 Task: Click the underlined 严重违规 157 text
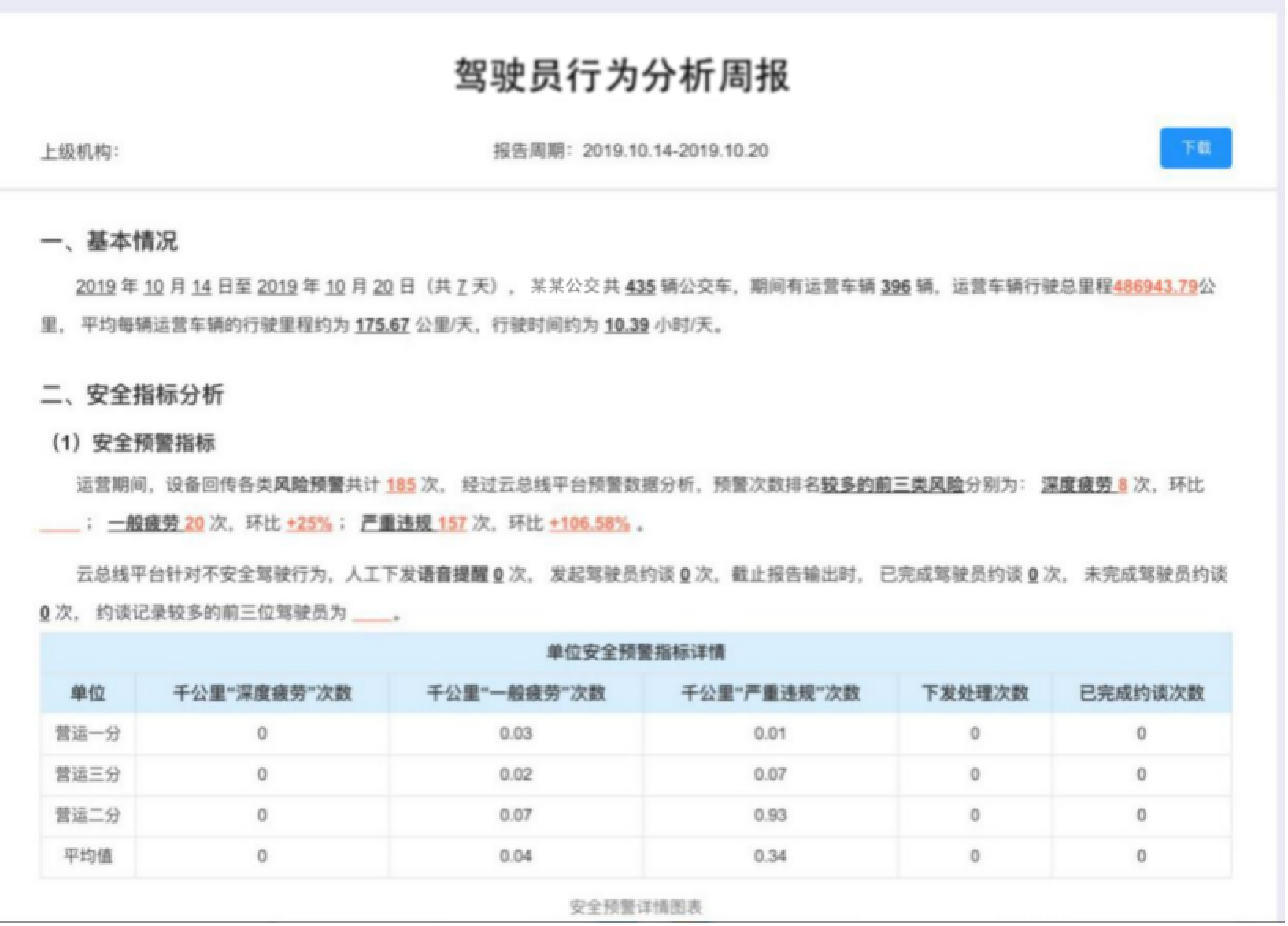[x=413, y=524]
